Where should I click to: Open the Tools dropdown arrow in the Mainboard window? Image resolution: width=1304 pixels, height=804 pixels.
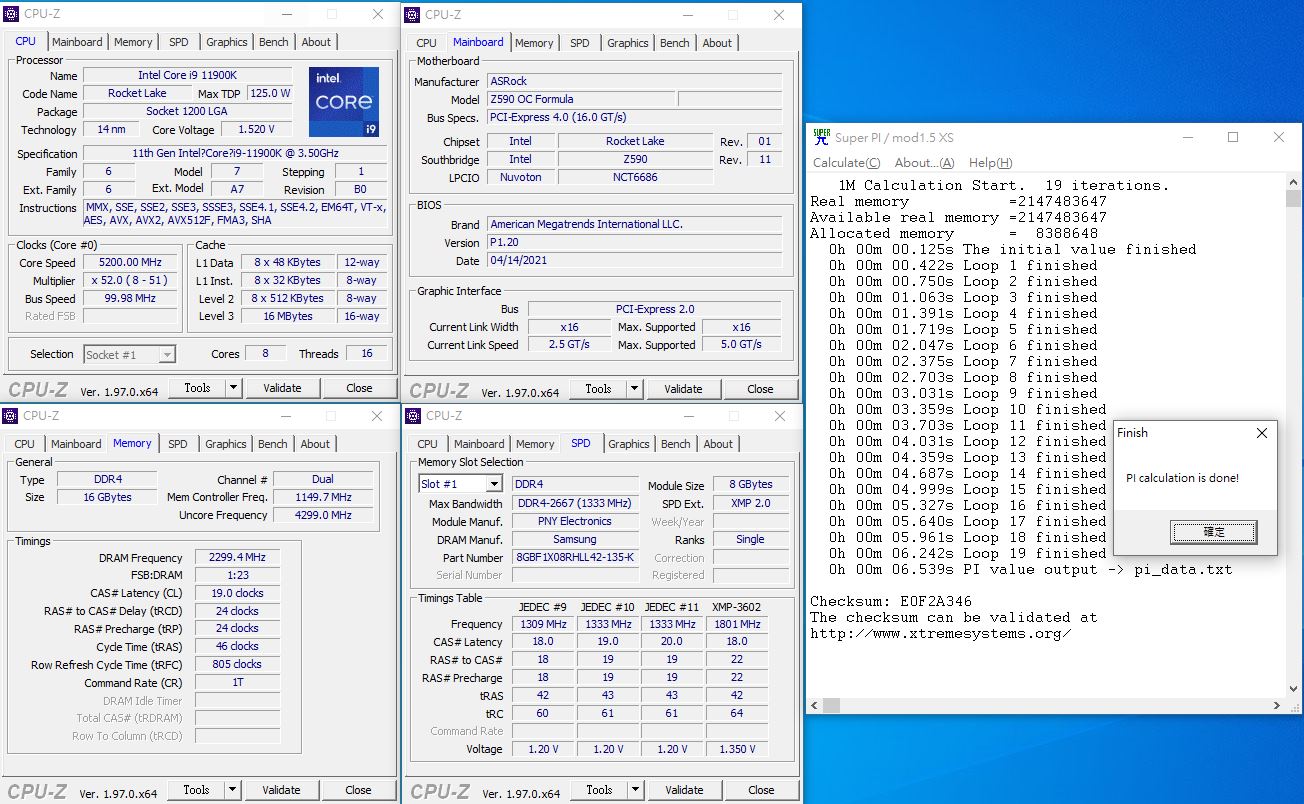(x=634, y=389)
